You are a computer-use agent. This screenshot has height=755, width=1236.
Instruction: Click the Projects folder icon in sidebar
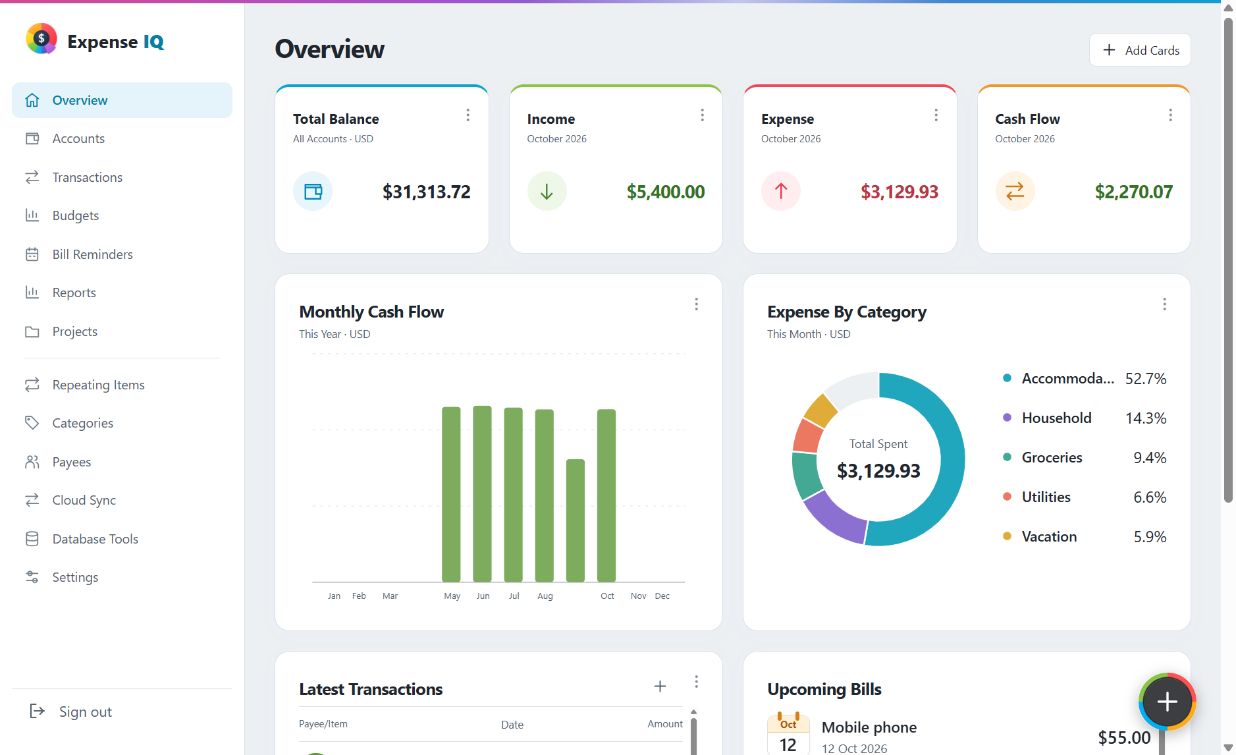32,331
